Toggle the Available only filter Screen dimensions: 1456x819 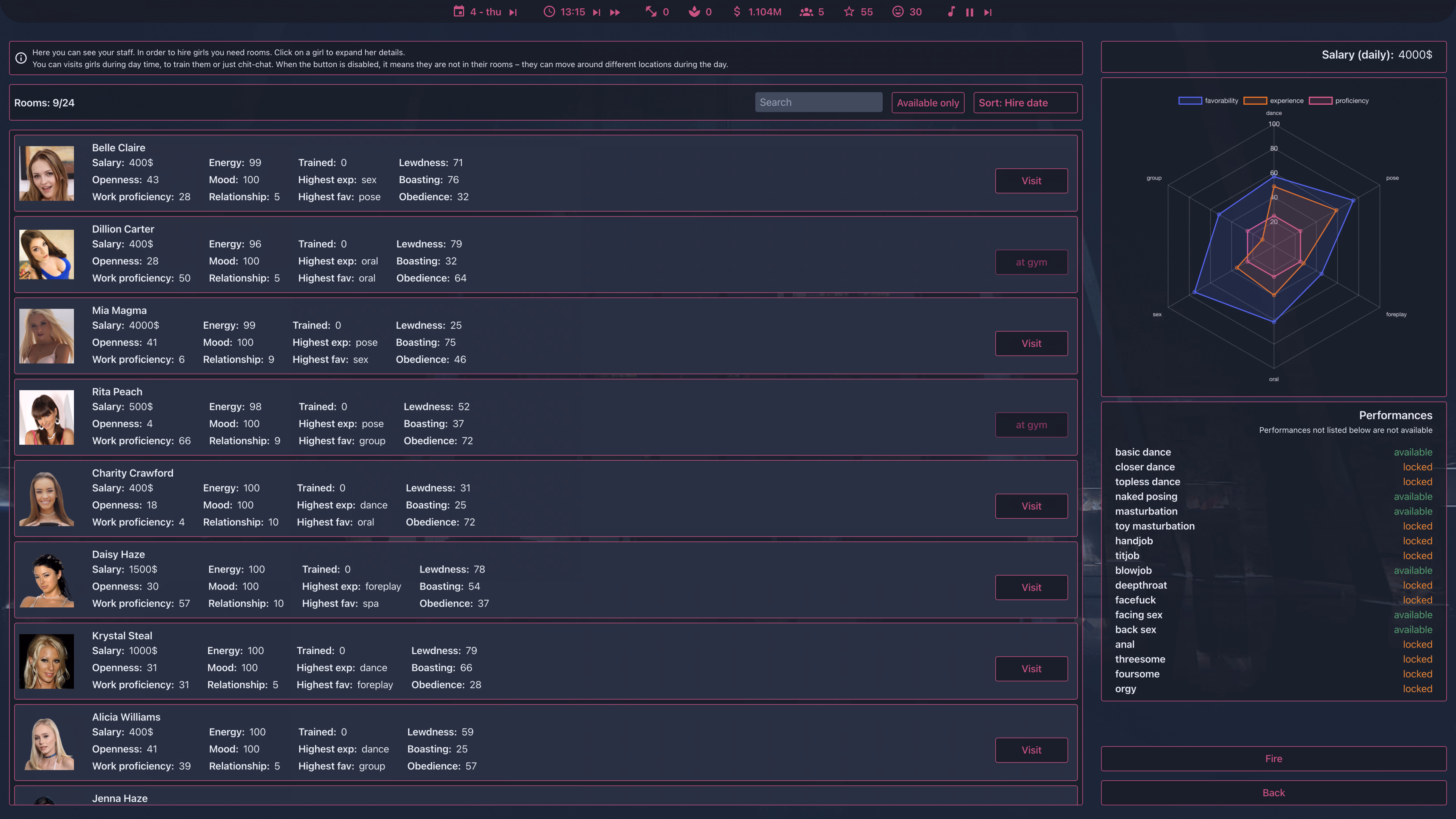[927, 103]
